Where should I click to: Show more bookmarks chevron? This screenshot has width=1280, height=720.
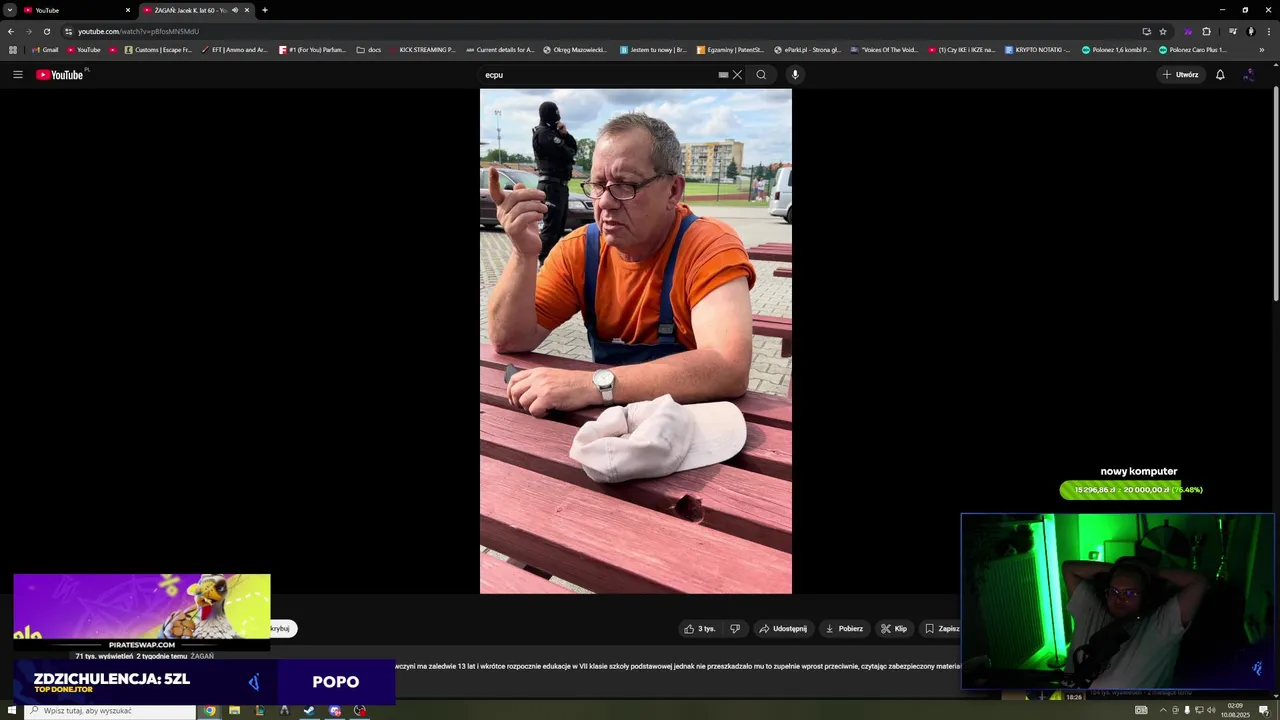click(1261, 50)
